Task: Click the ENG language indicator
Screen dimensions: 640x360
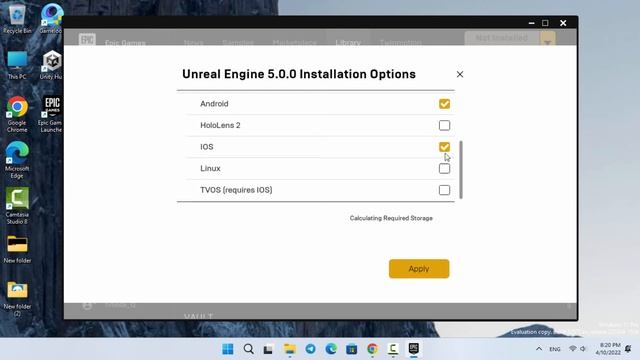Action: [x=554, y=349]
